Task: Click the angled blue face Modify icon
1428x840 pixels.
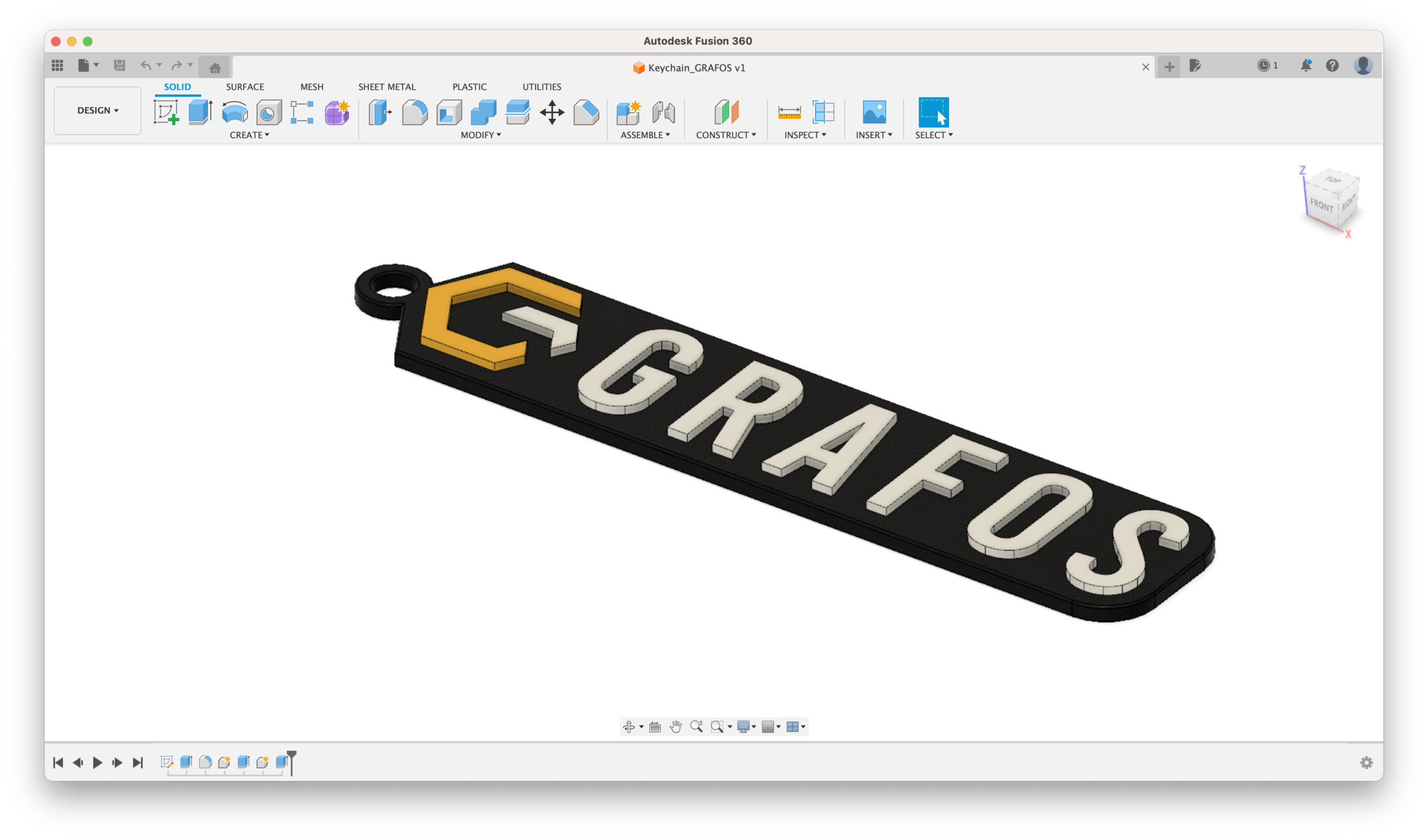Action: (x=586, y=112)
